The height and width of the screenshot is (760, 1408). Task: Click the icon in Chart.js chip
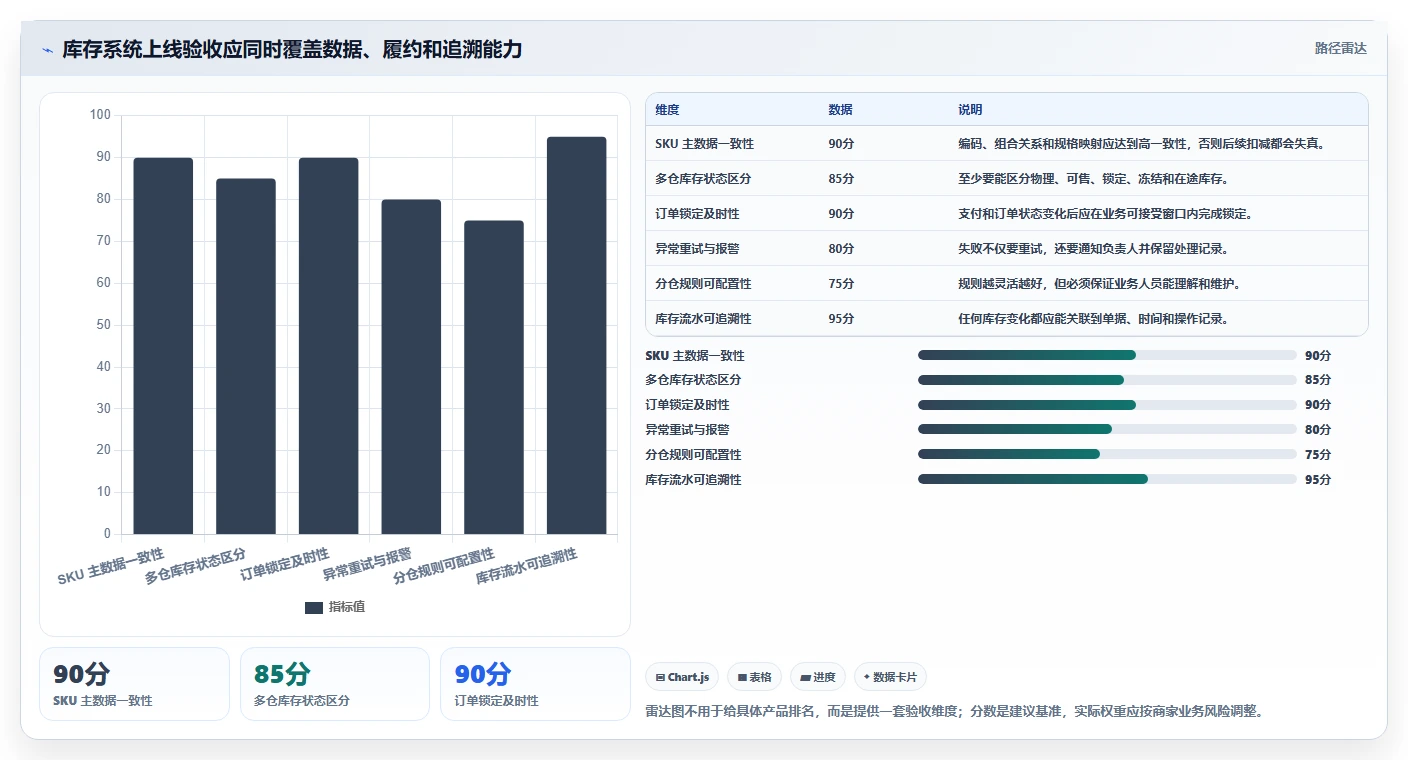tap(660, 678)
